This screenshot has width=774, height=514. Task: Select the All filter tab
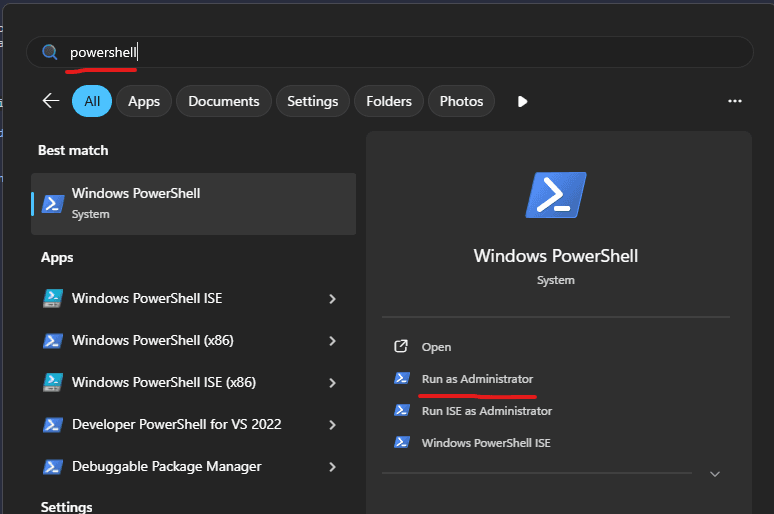(92, 101)
